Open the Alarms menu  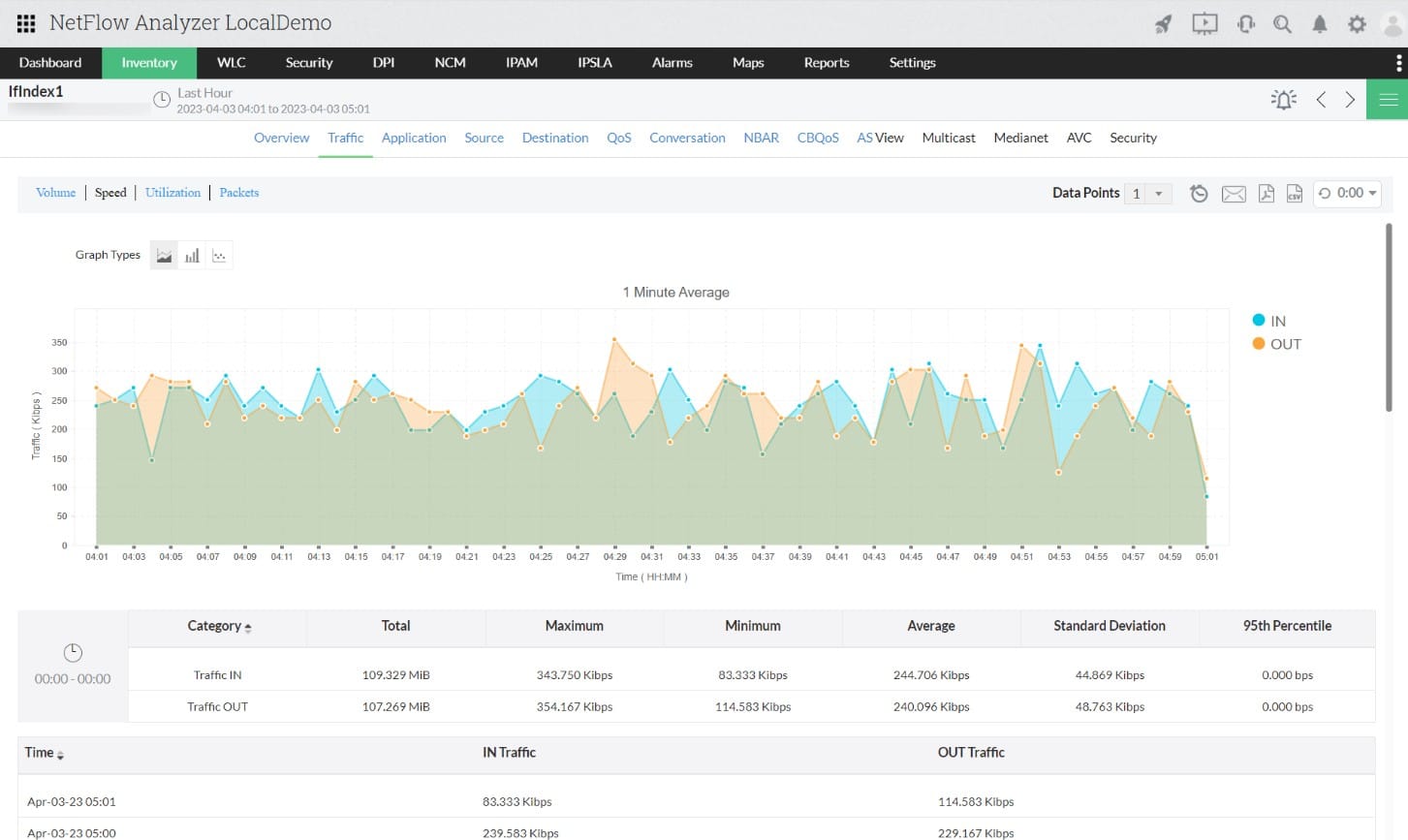pos(673,63)
